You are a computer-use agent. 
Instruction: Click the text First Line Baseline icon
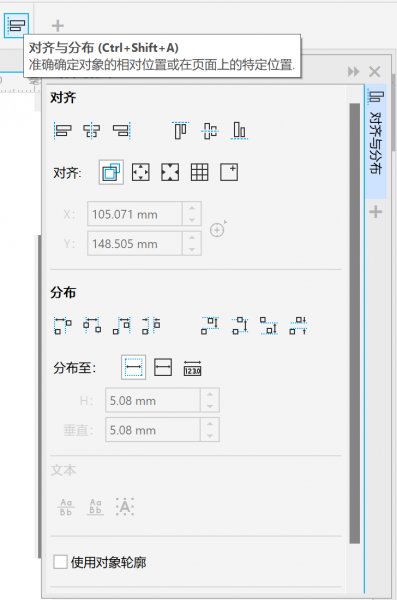coord(66,507)
